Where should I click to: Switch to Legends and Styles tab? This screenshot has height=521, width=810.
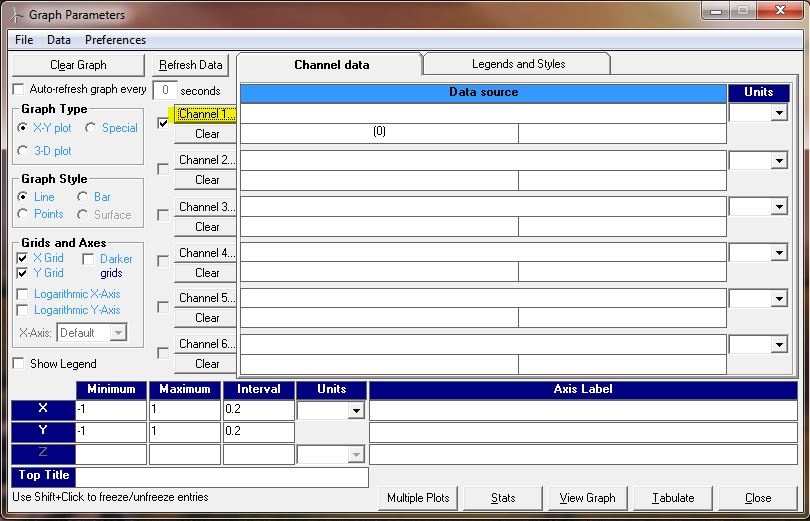[518, 64]
